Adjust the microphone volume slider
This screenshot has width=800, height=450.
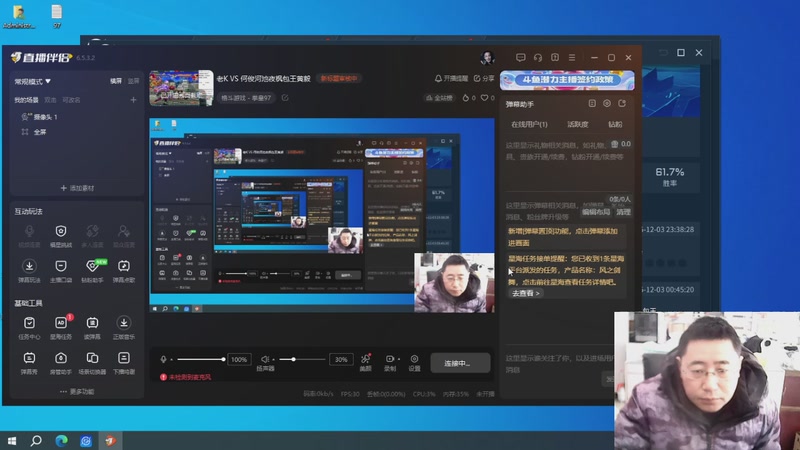[x=201, y=360]
